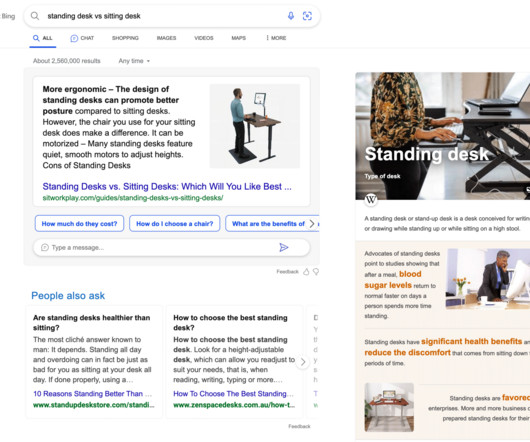The image size is (530, 442).
Task: Click thumbs up feedback icon
Action: (306, 272)
